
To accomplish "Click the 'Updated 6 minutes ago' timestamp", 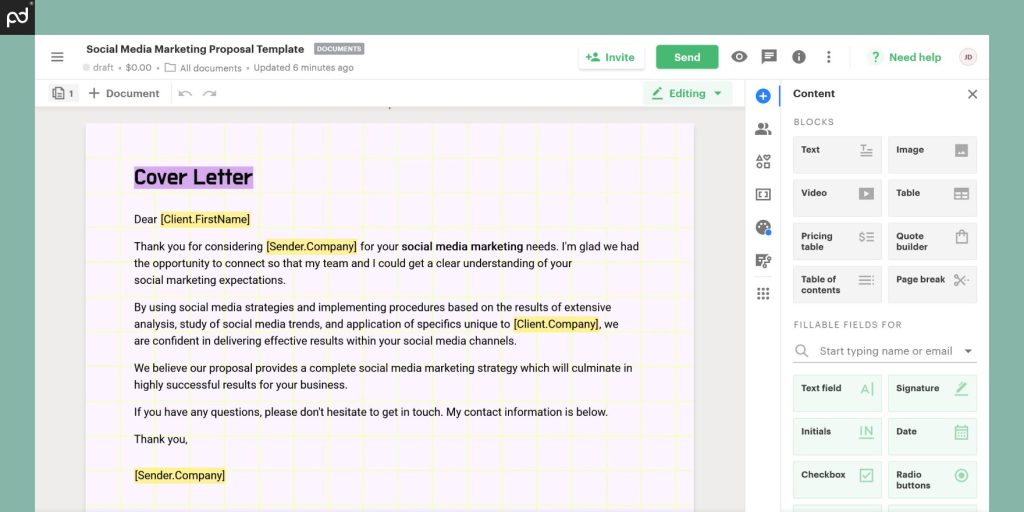I will (304, 68).
